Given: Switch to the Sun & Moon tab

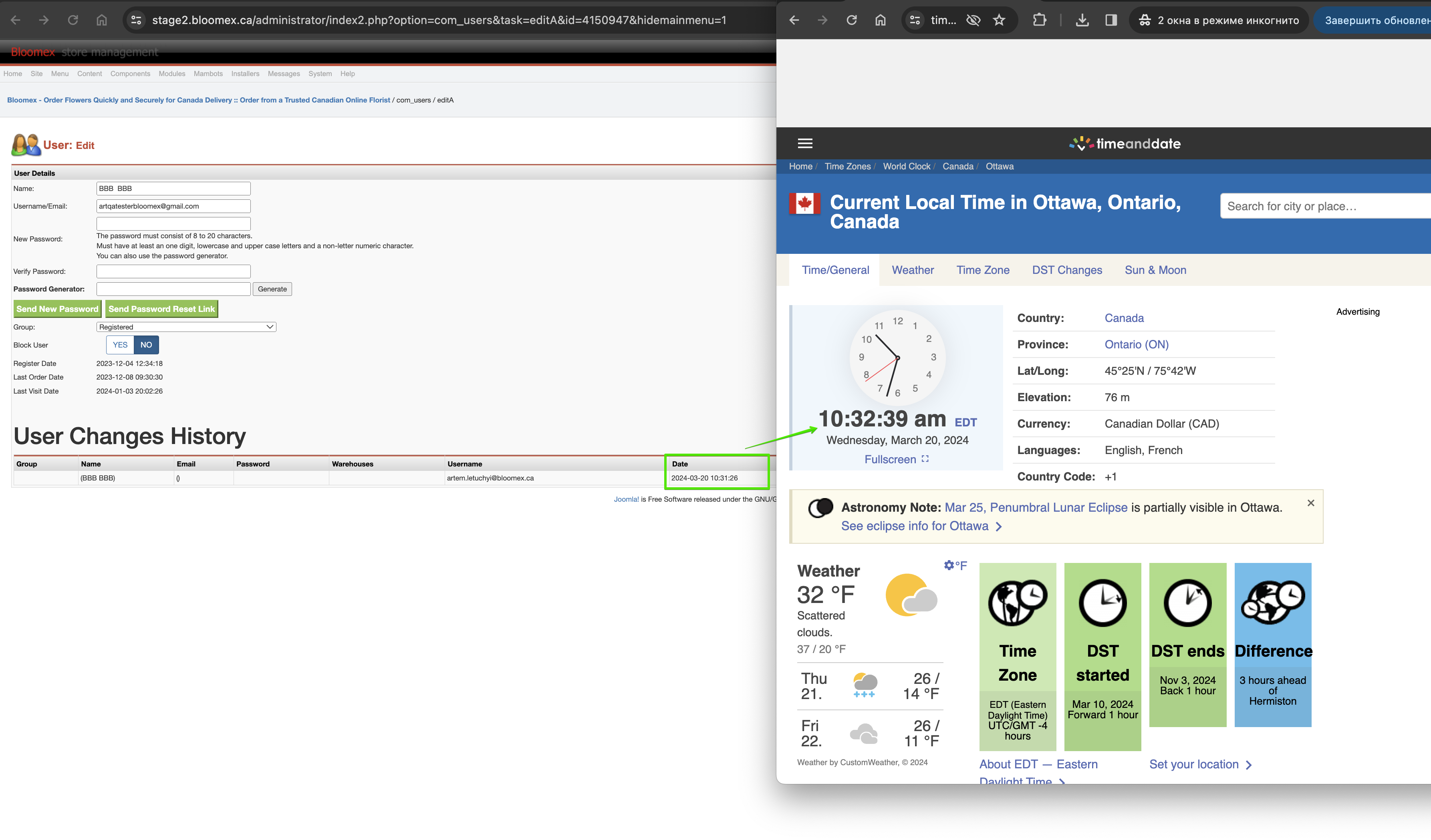Looking at the screenshot, I should pos(1155,270).
